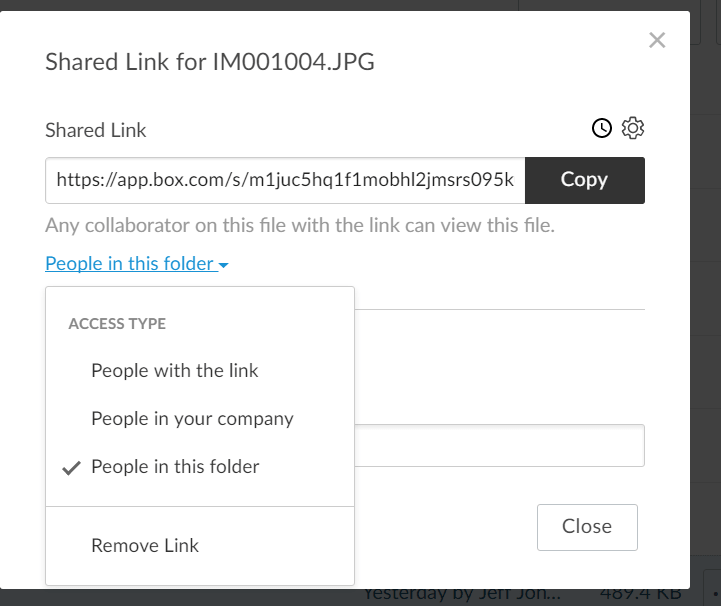721x606 pixels.
Task: Click the shared link URL field
Action: 285,180
